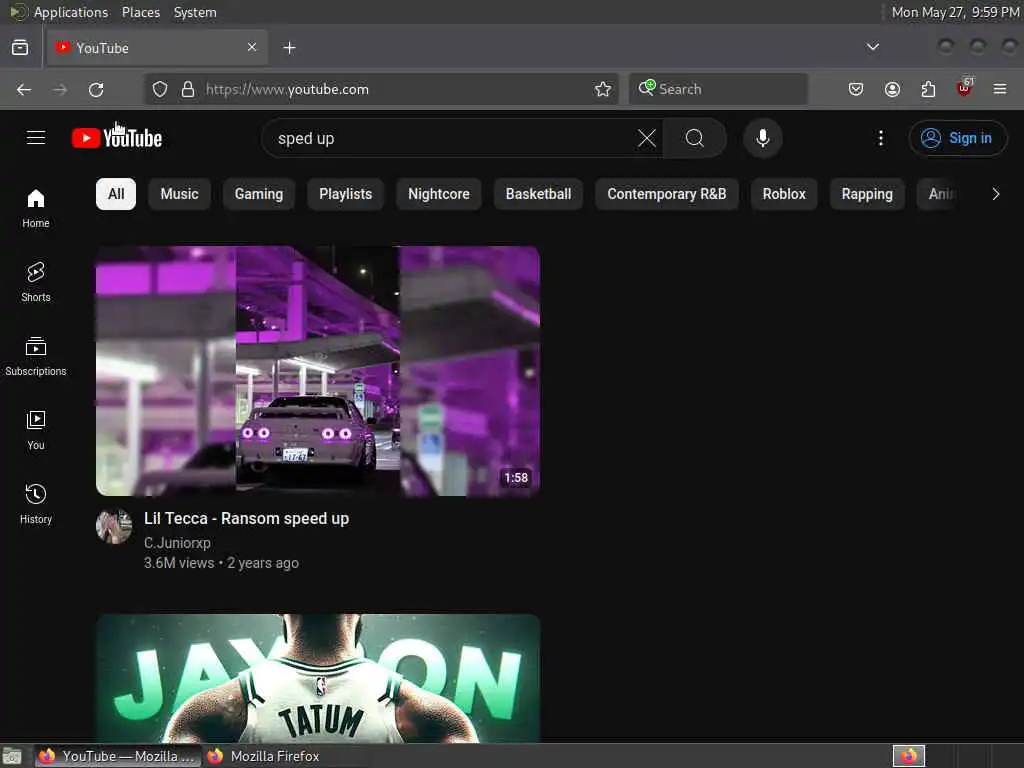Select the YouTube browser tab
Viewport: 1024px width, 768px height.
[x=157, y=48]
